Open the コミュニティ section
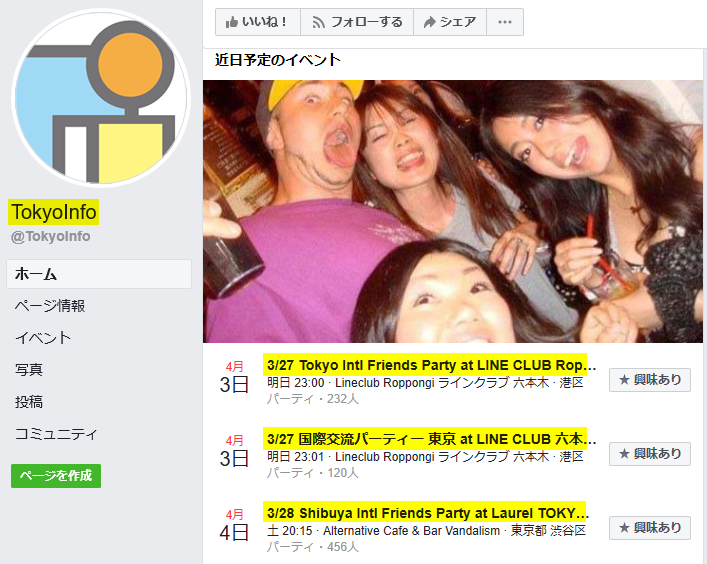707x564 pixels. (56, 434)
